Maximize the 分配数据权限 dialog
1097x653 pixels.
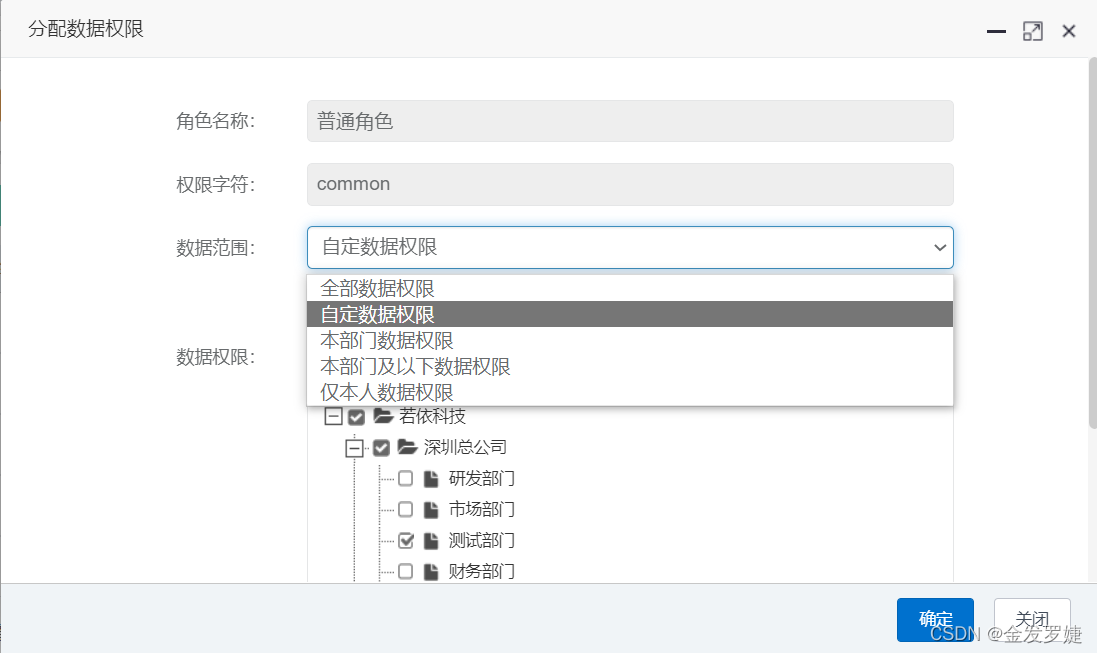tap(1033, 31)
